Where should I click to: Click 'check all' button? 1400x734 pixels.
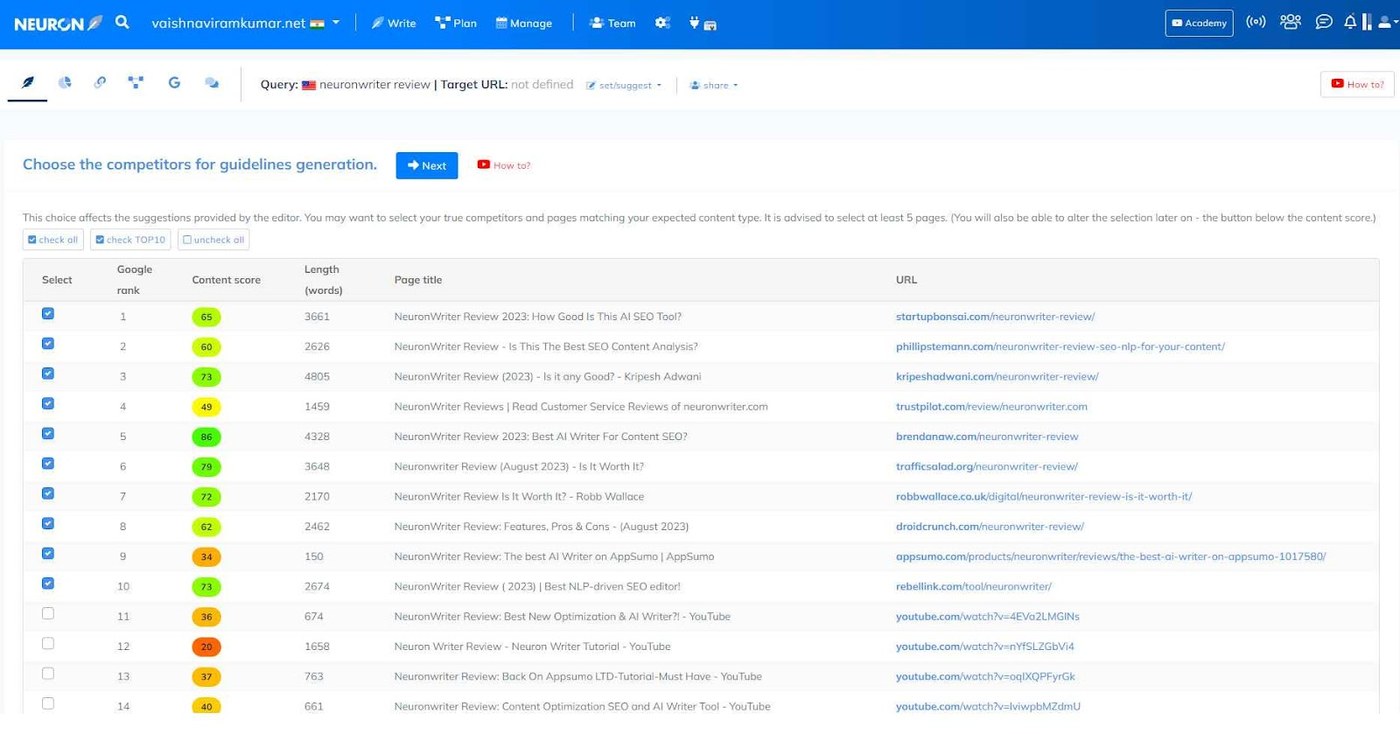click(x=53, y=240)
